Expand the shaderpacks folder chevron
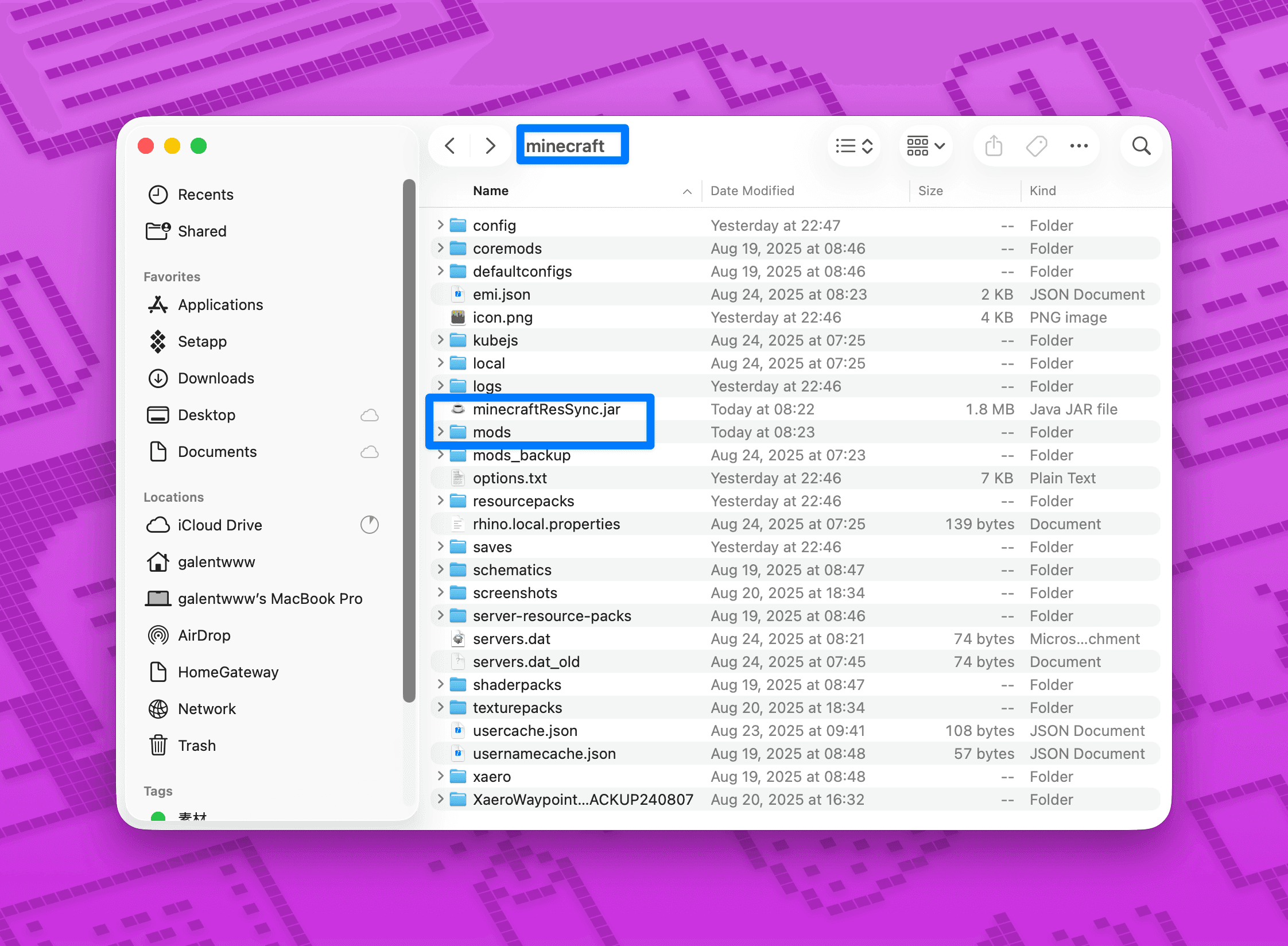The width and height of the screenshot is (1288, 946). [x=440, y=684]
